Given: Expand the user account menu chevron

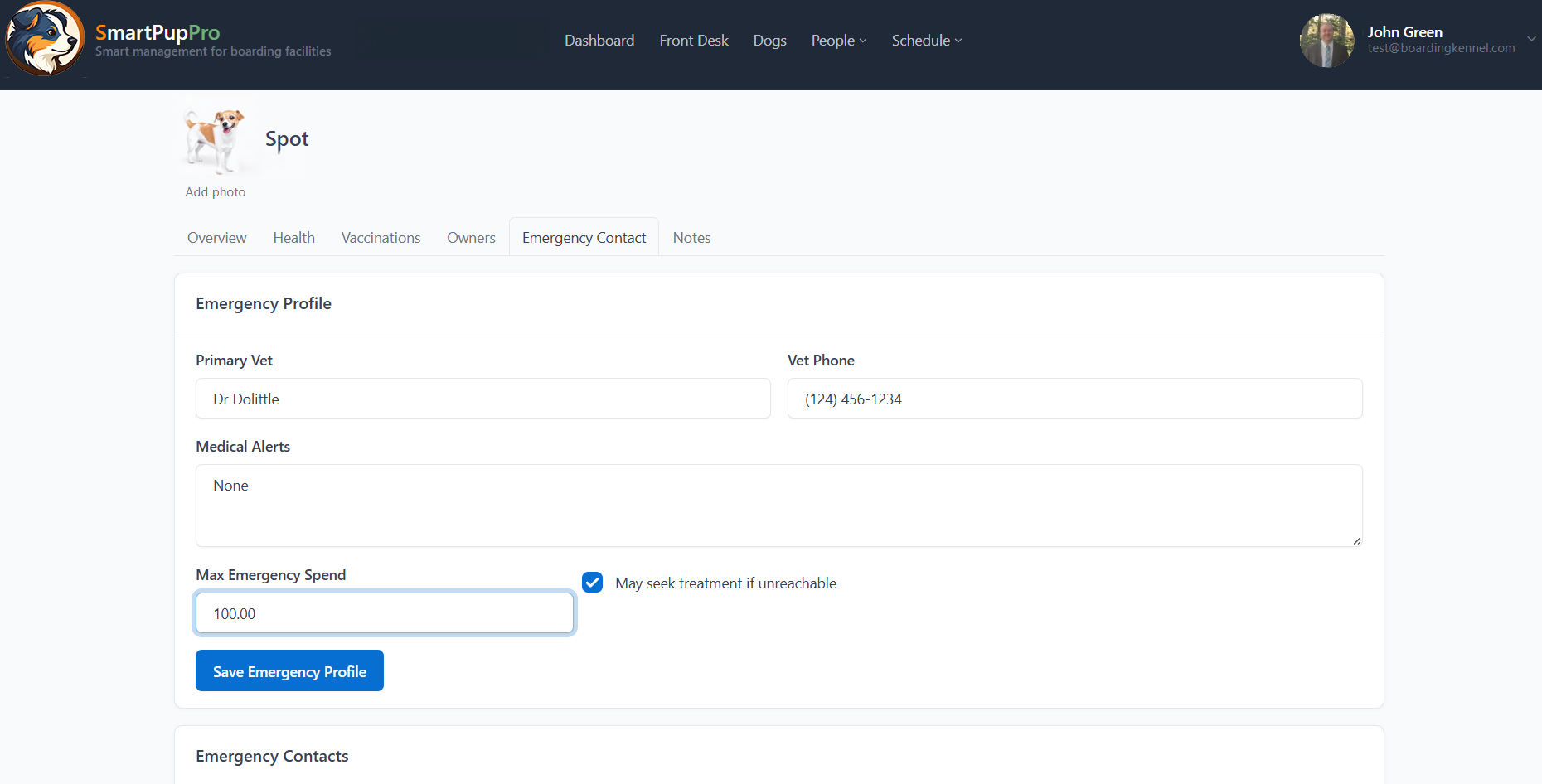Looking at the screenshot, I should (x=1530, y=39).
